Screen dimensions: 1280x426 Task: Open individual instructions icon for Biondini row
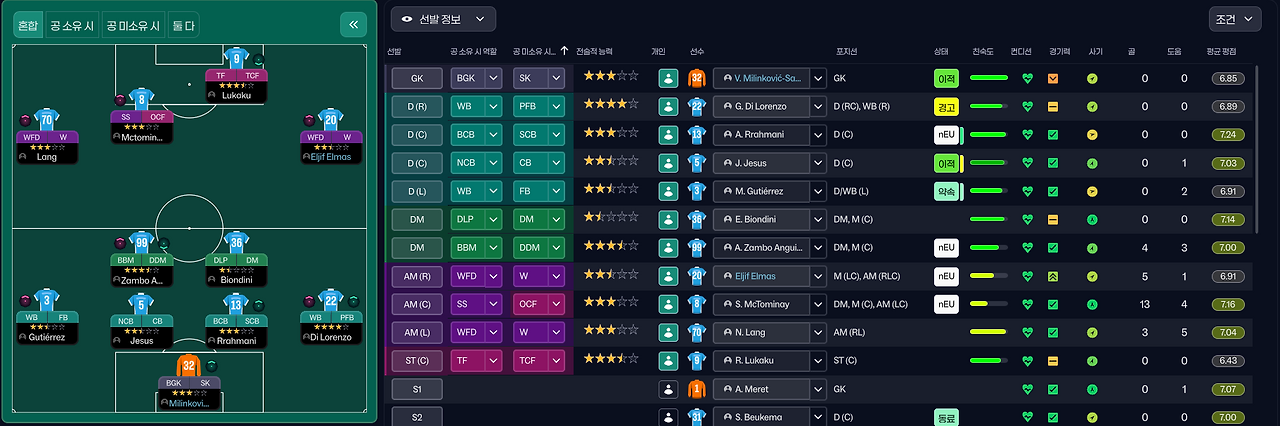point(668,219)
